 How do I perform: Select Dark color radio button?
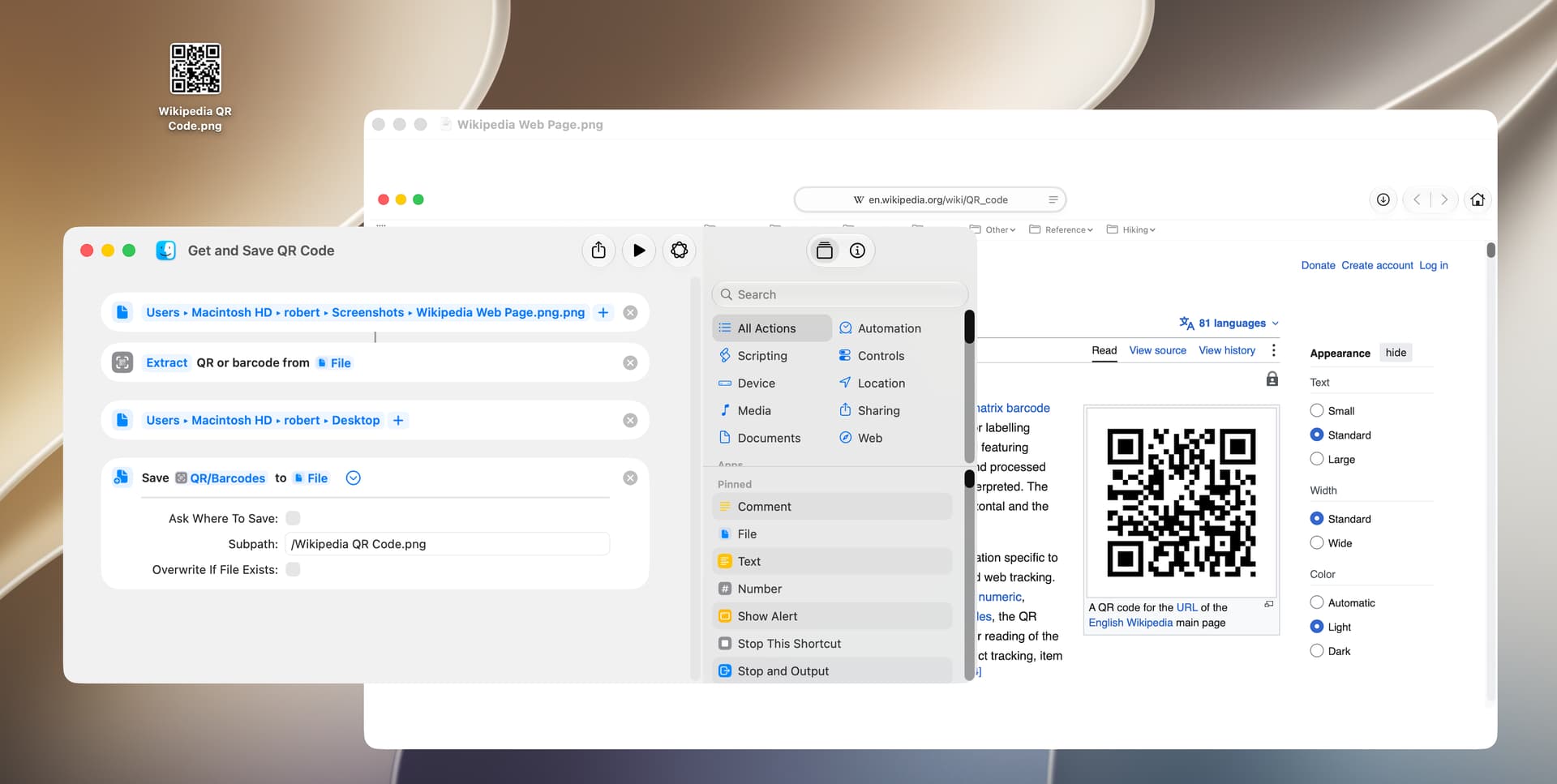1317,651
